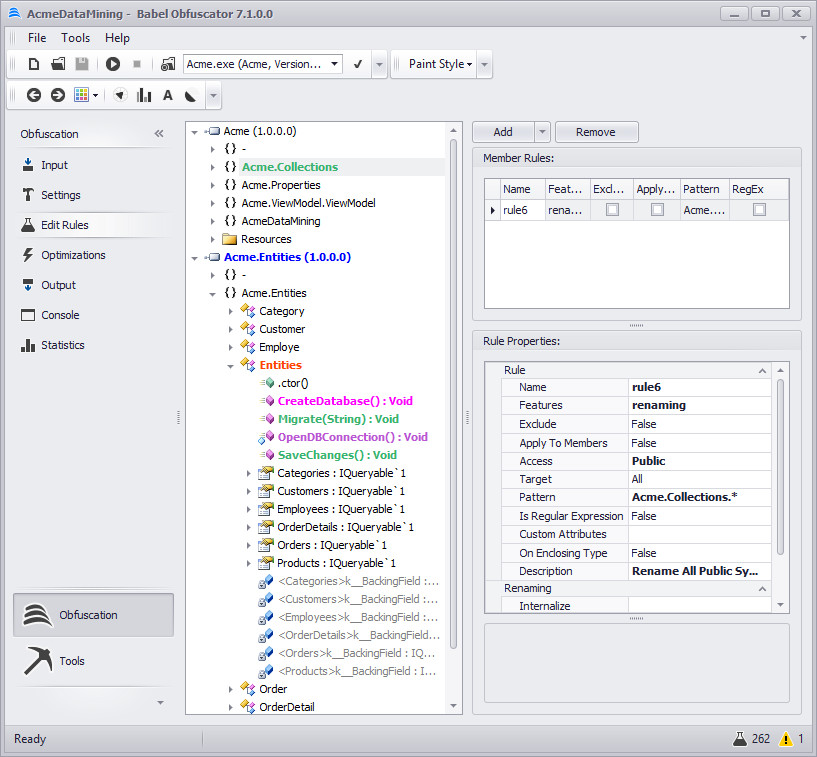Select the Customers : IQueryable`1 property

click(341, 491)
